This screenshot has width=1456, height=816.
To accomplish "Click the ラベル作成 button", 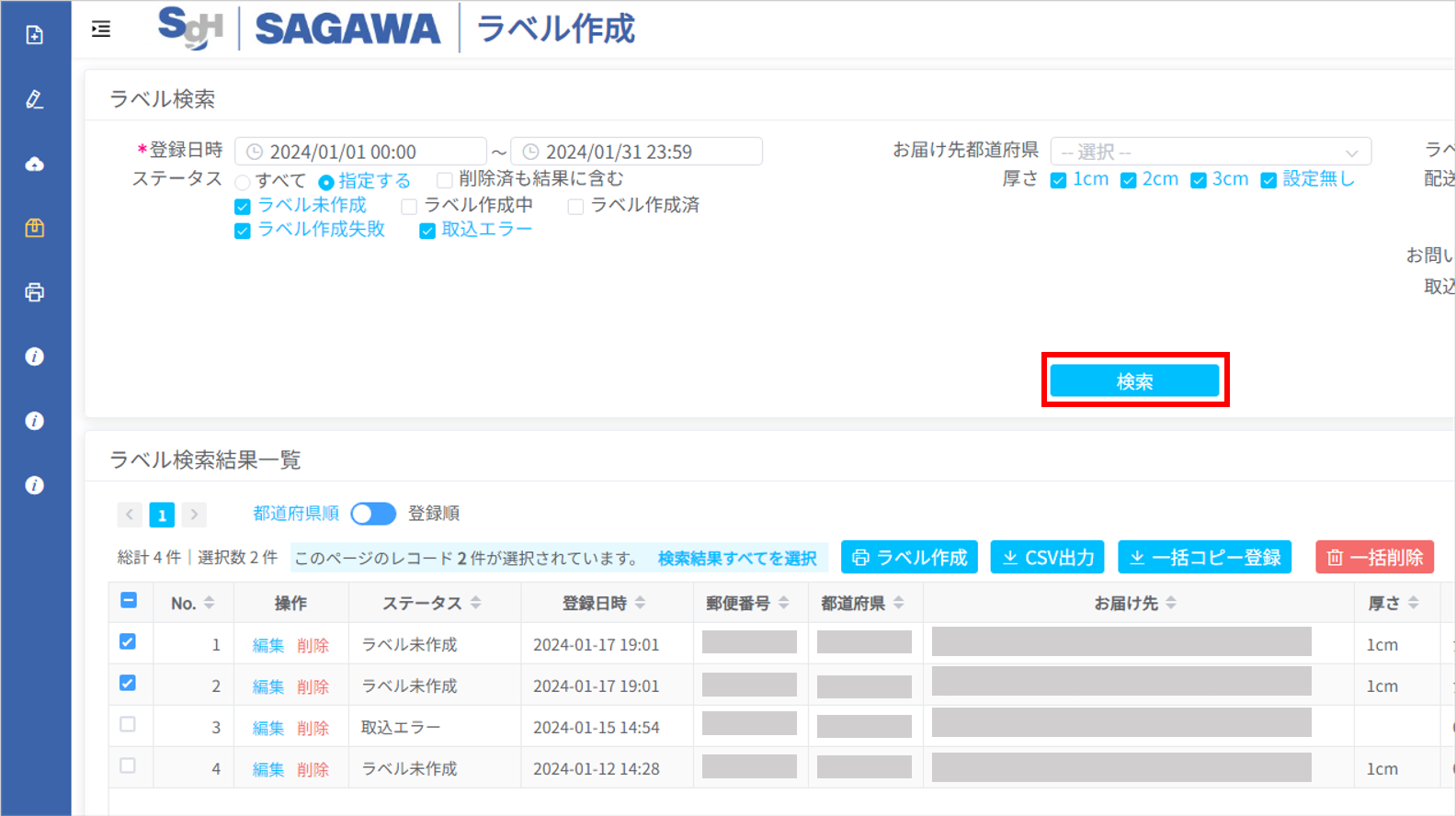I will (x=909, y=558).
